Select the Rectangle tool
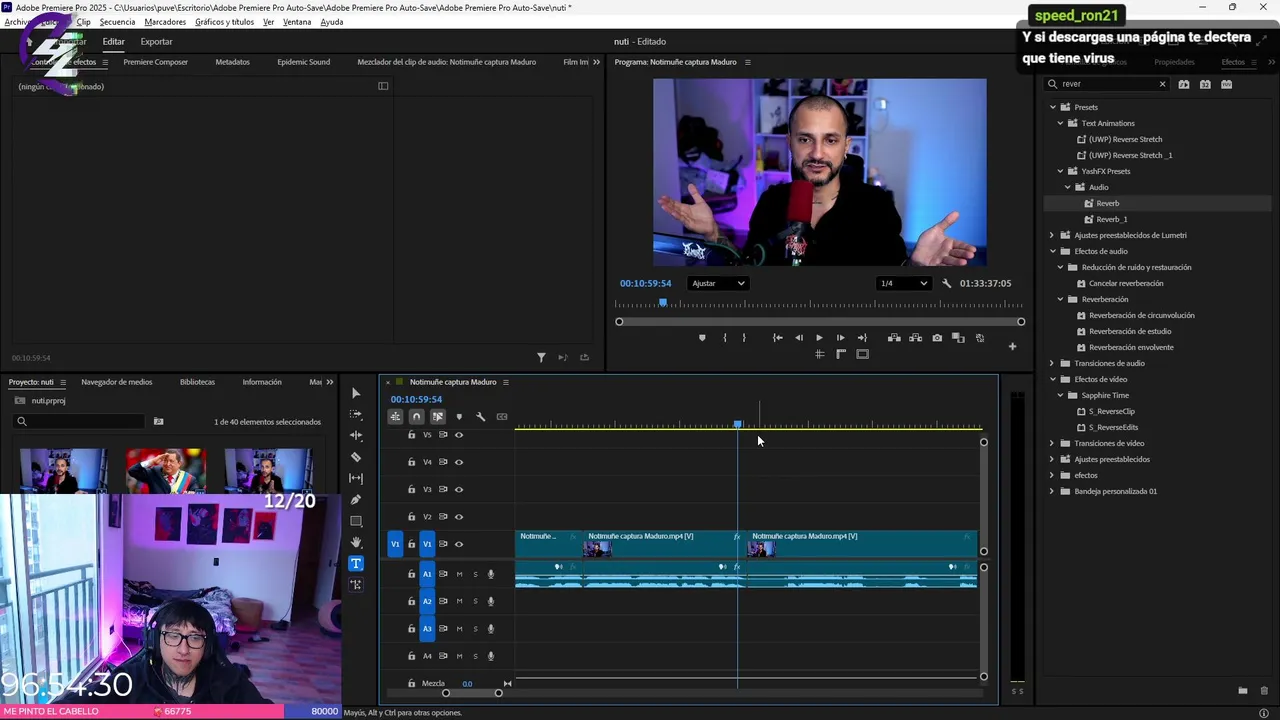Viewport: 1280px width, 720px height. [x=356, y=521]
